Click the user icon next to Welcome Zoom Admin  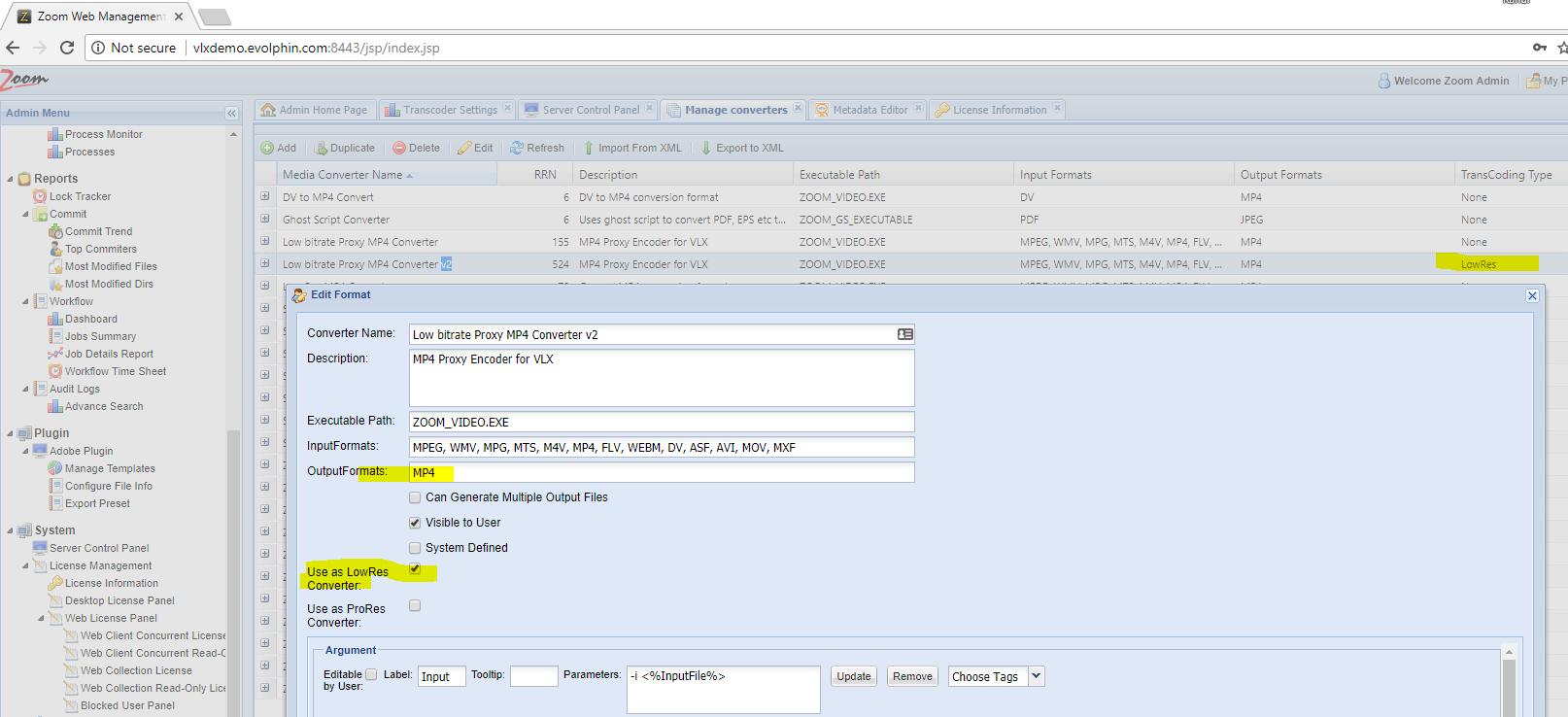[1384, 81]
